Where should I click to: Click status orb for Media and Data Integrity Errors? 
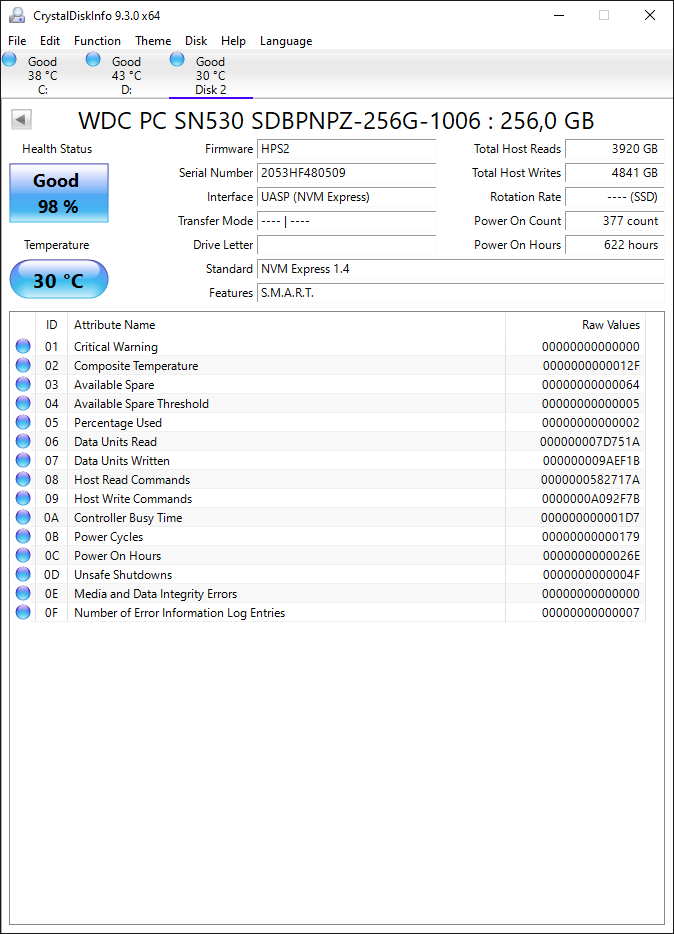tap(23, 593)
